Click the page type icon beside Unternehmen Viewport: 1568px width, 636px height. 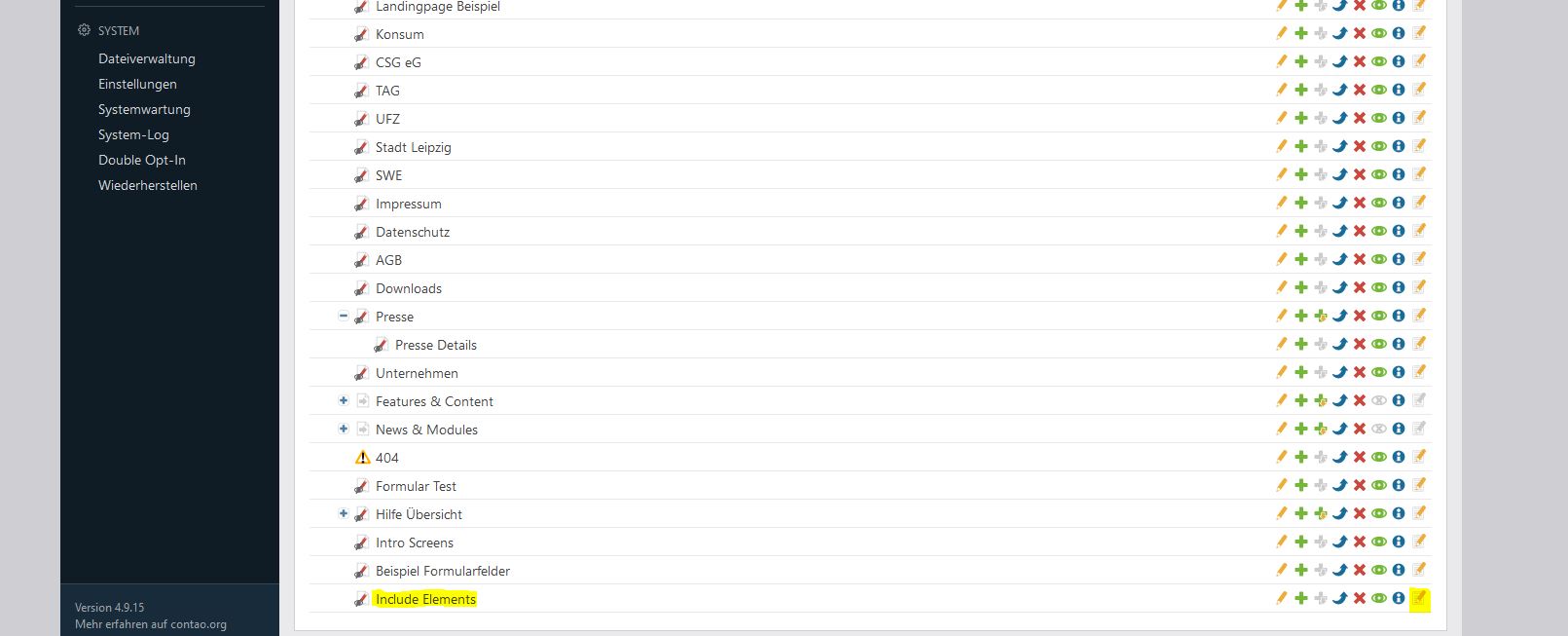pyautogui.click(x=361, y=374)
